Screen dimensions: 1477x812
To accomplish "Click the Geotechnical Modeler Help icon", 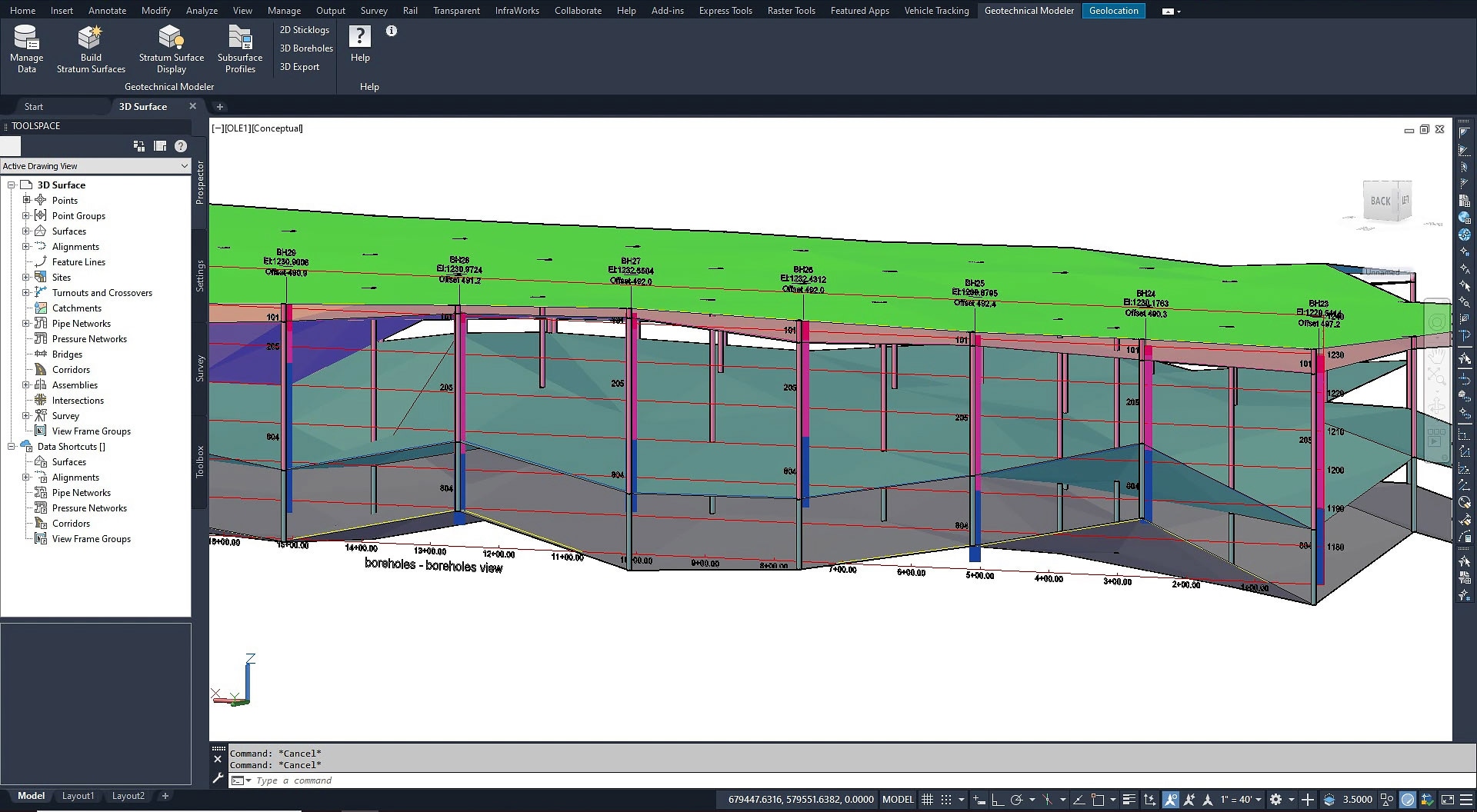I will (x=359, y=35).
